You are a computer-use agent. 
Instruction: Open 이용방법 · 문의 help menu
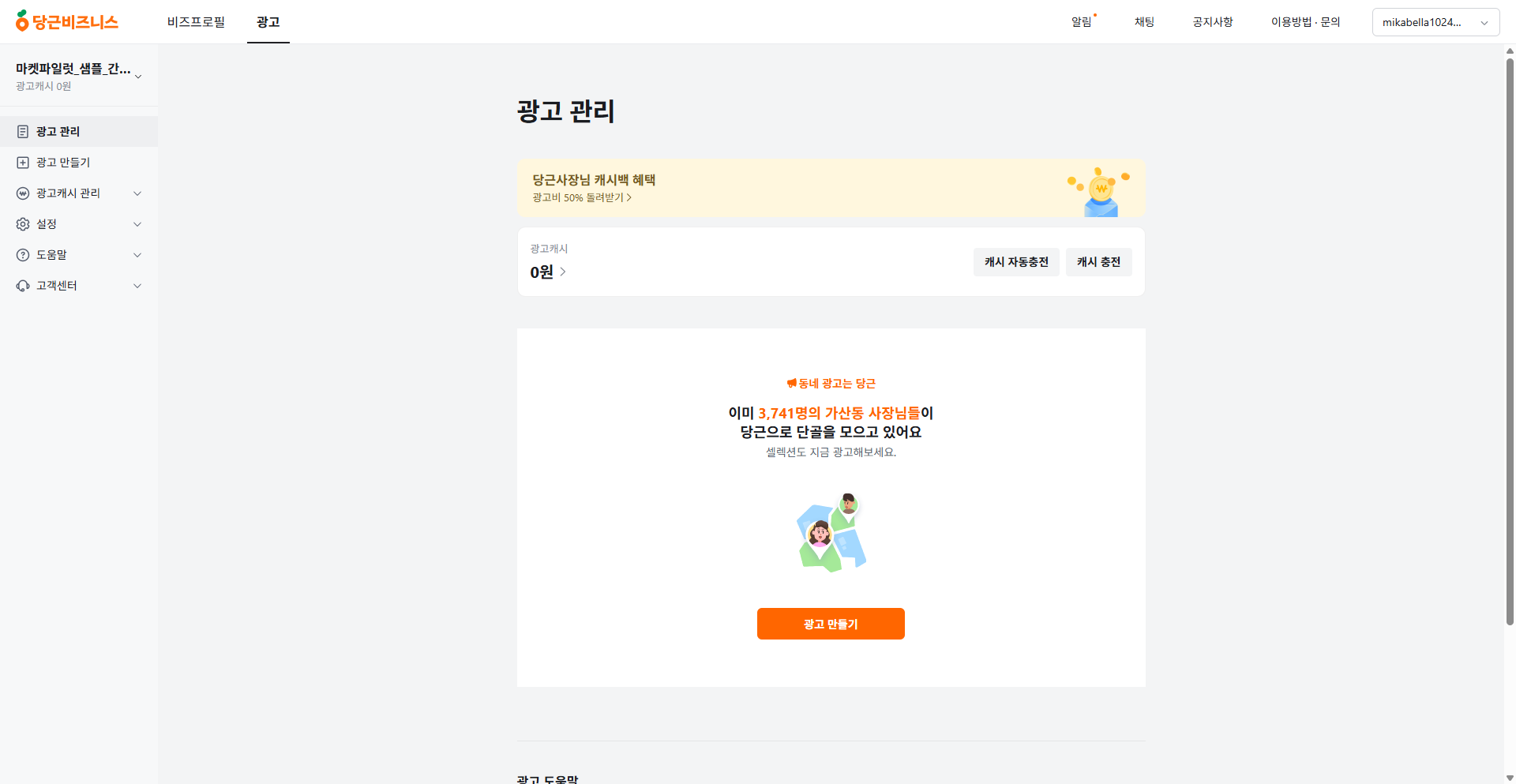[1305, 22]
